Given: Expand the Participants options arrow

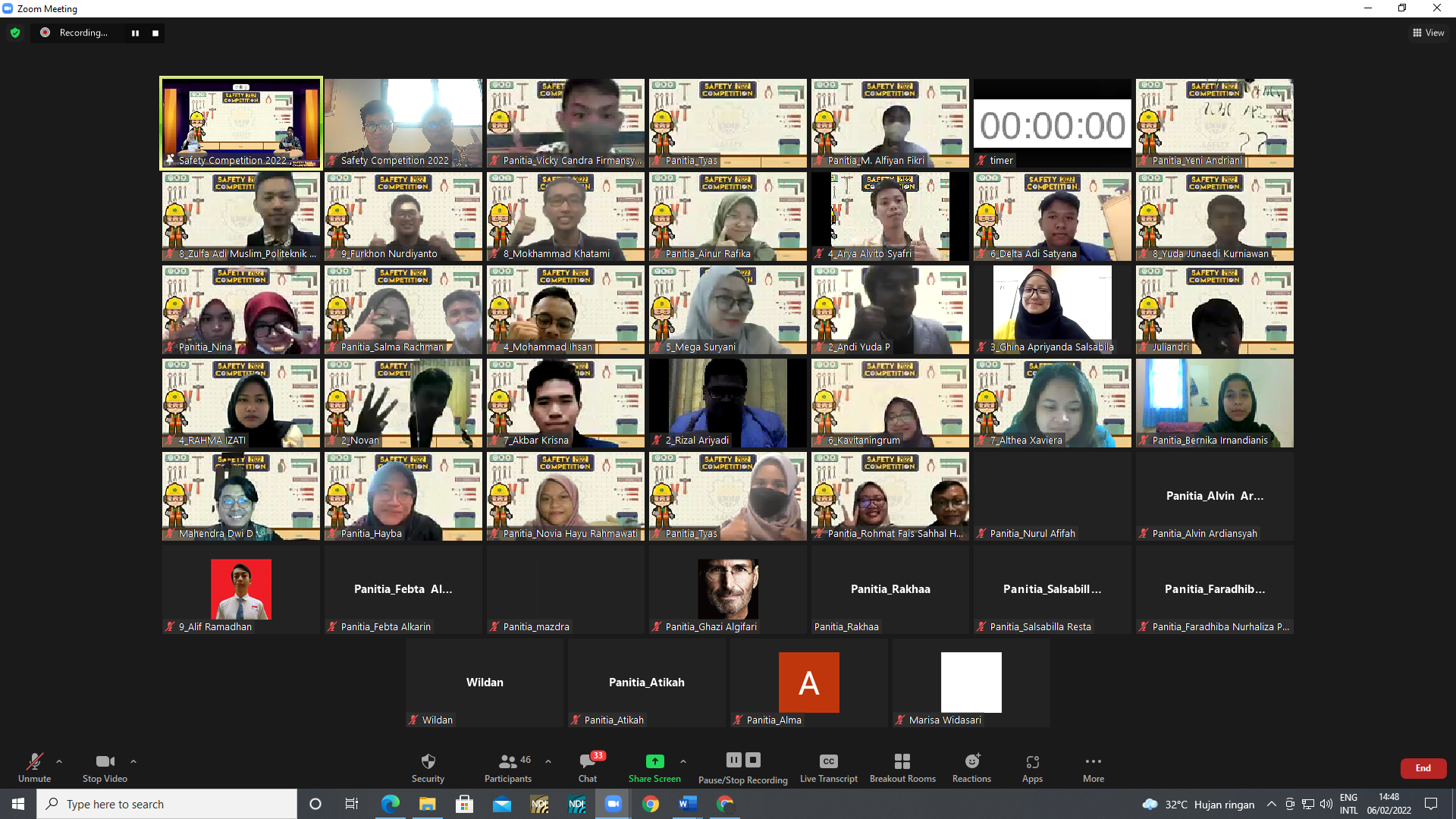Looking at the screenshot, I should (x=548, y=761).
